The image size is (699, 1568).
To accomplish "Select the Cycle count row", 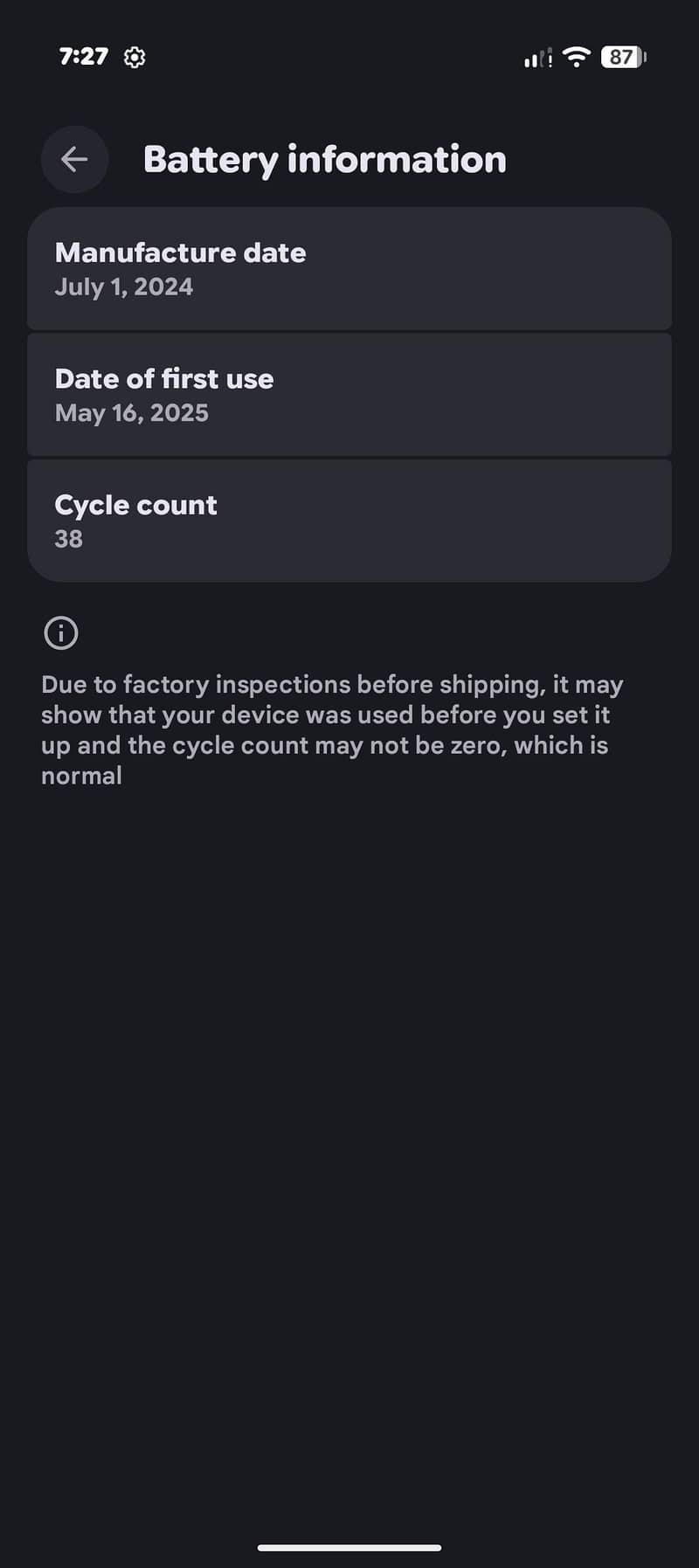I will tap(349, 521).
